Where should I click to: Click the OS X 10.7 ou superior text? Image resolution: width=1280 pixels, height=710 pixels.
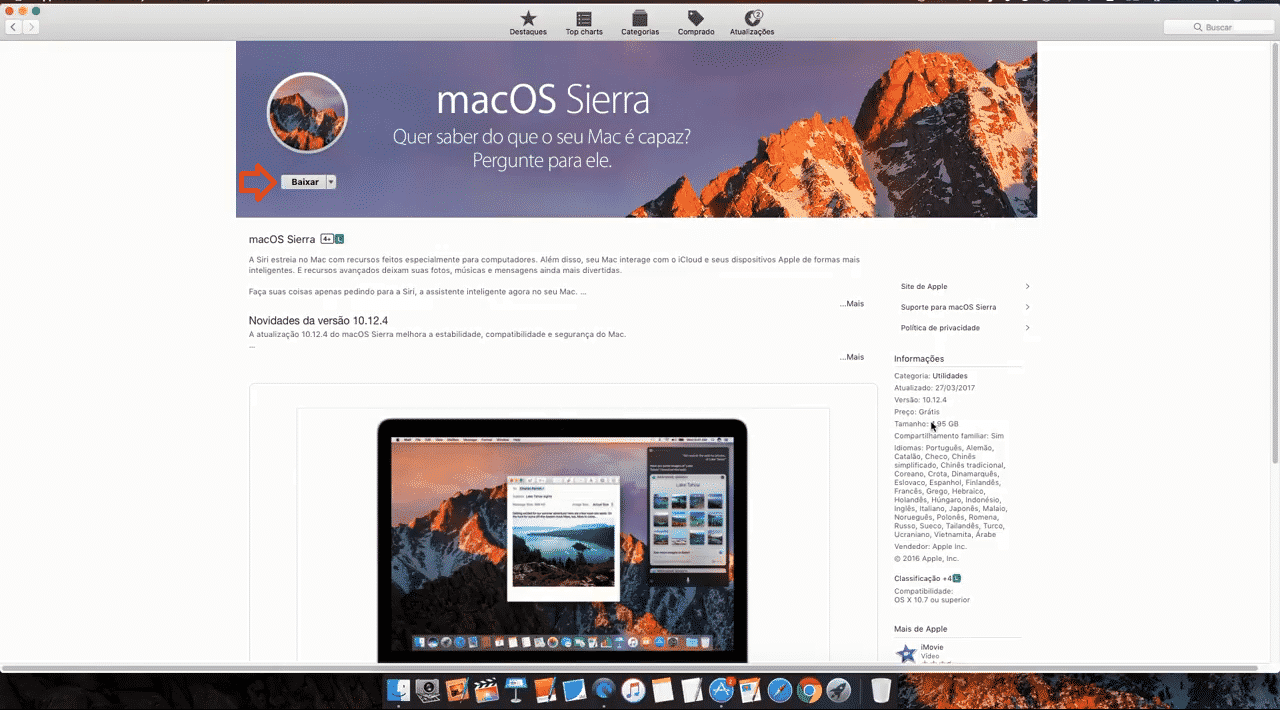(932, 600)
